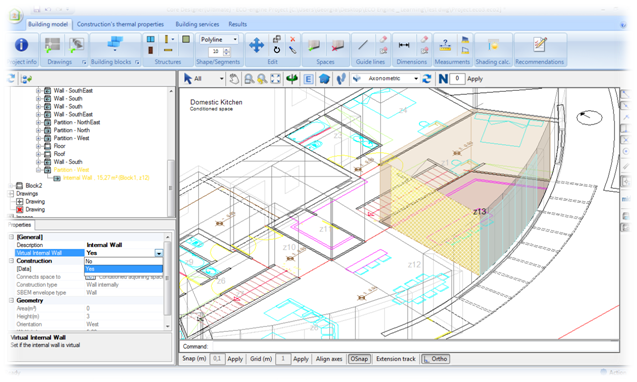637x382 pixels.
Task: Click Apply next to Grid (m) field
Action: pos(301,359)
